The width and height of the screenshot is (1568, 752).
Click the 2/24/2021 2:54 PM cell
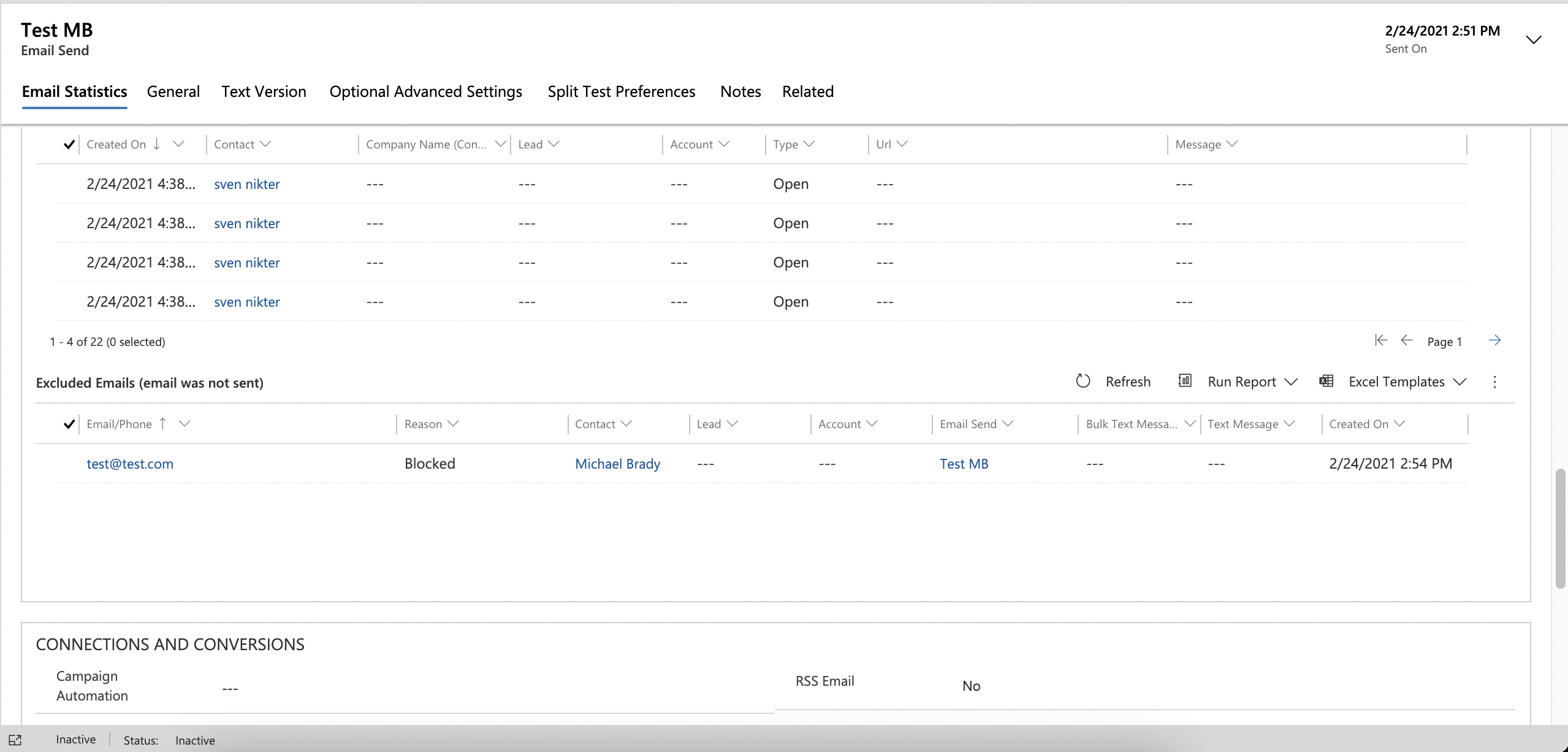(1391, 464)
